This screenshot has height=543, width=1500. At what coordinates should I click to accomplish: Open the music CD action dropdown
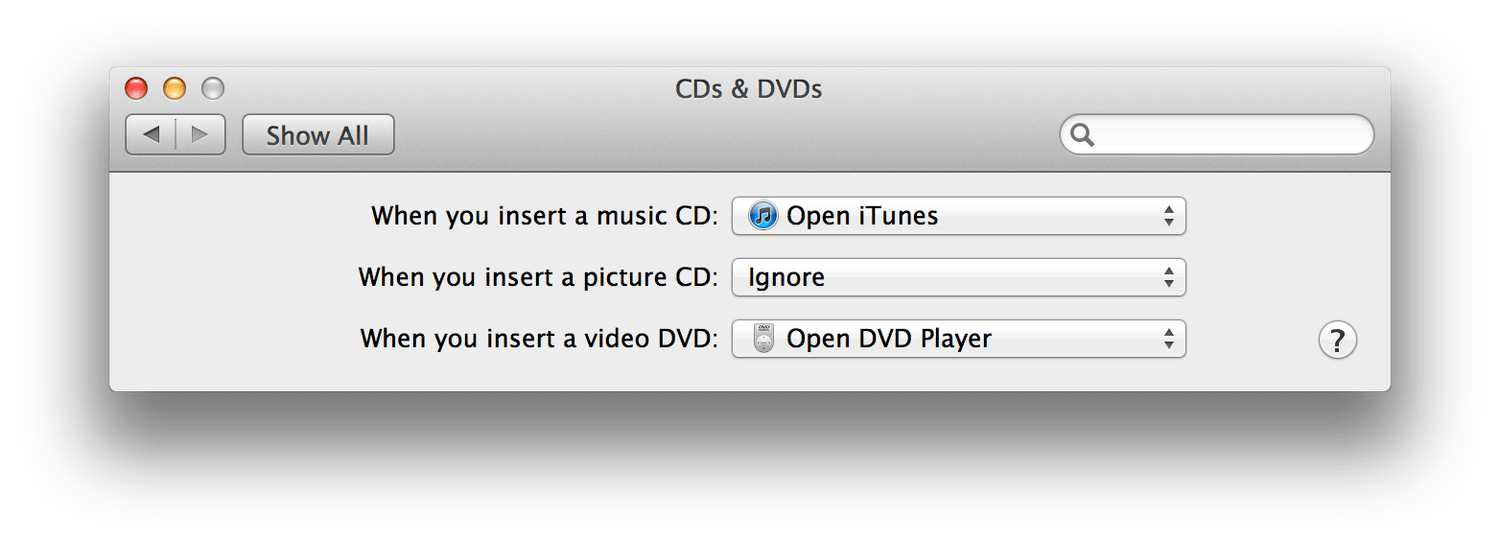(x=958, y=216)
